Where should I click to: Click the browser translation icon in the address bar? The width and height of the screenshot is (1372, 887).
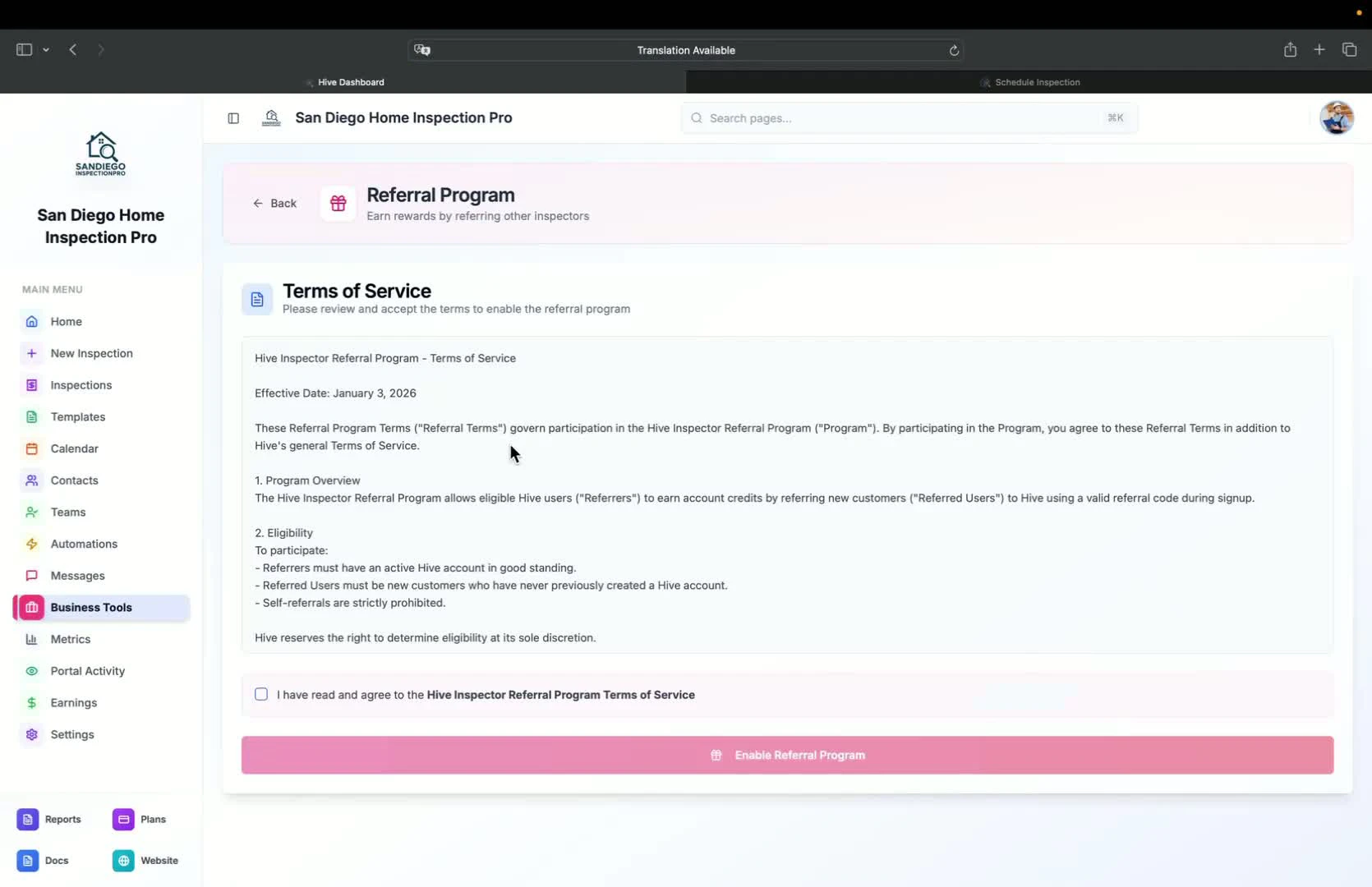click(422, 50)
